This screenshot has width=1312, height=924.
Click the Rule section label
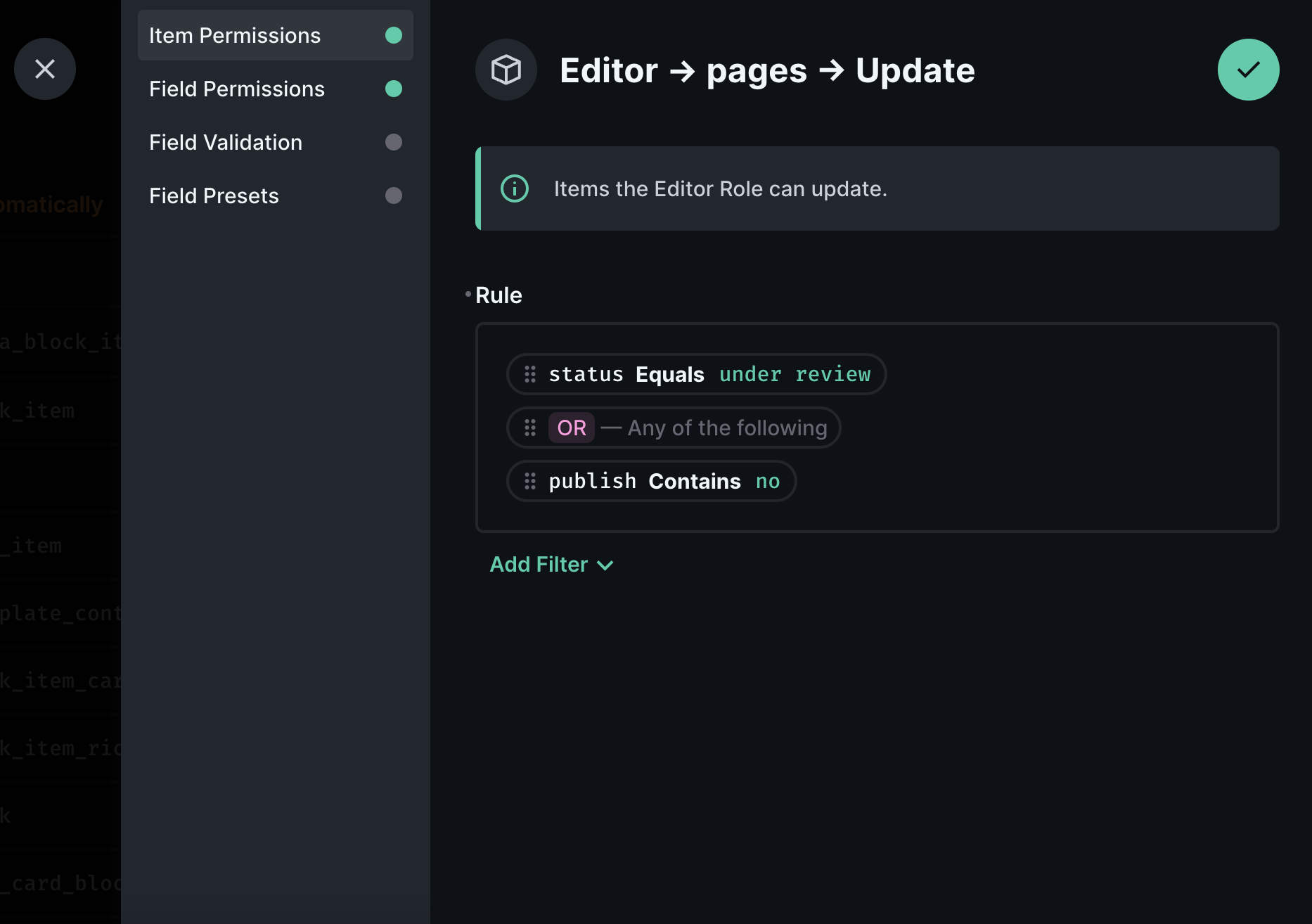coord(499,295)
